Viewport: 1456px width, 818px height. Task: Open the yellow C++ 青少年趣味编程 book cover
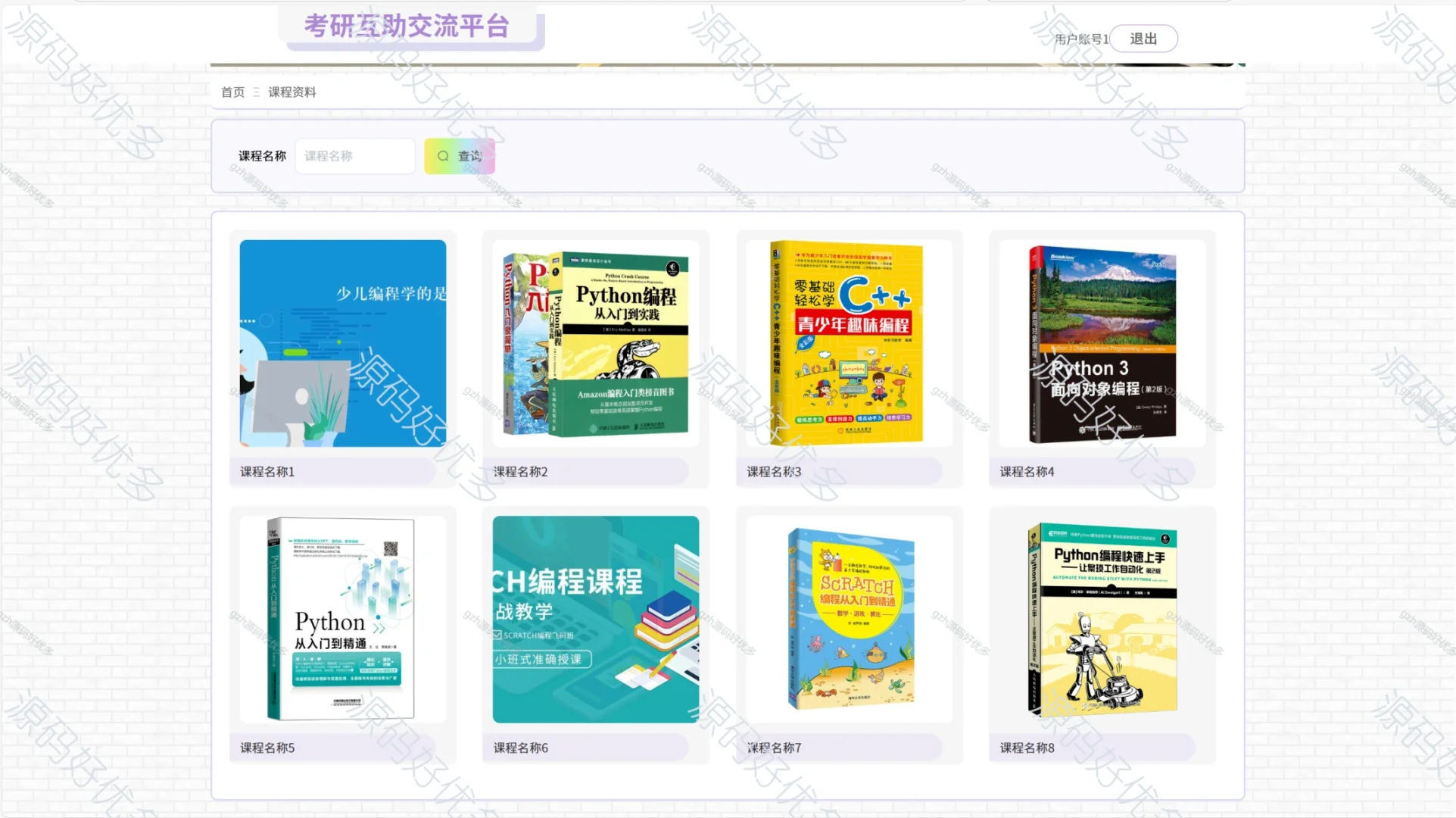(x=848, y=343)
